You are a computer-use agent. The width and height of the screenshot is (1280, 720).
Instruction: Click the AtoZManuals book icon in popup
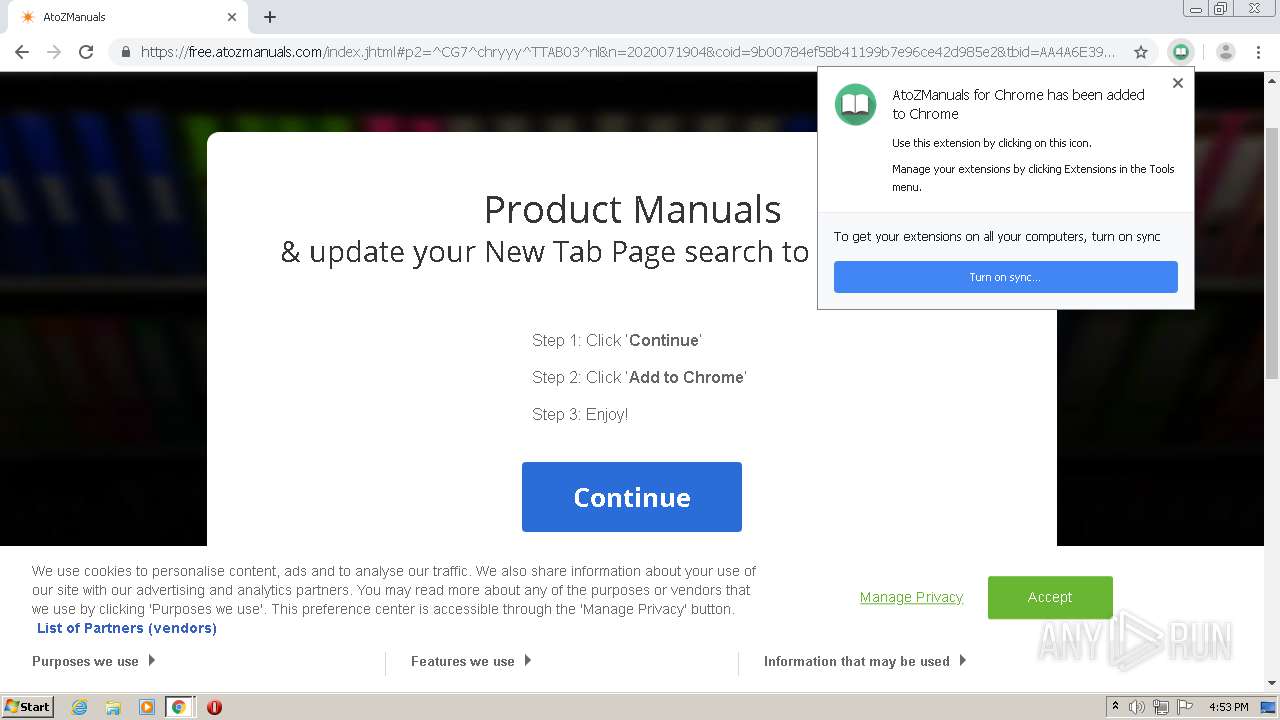856,105
